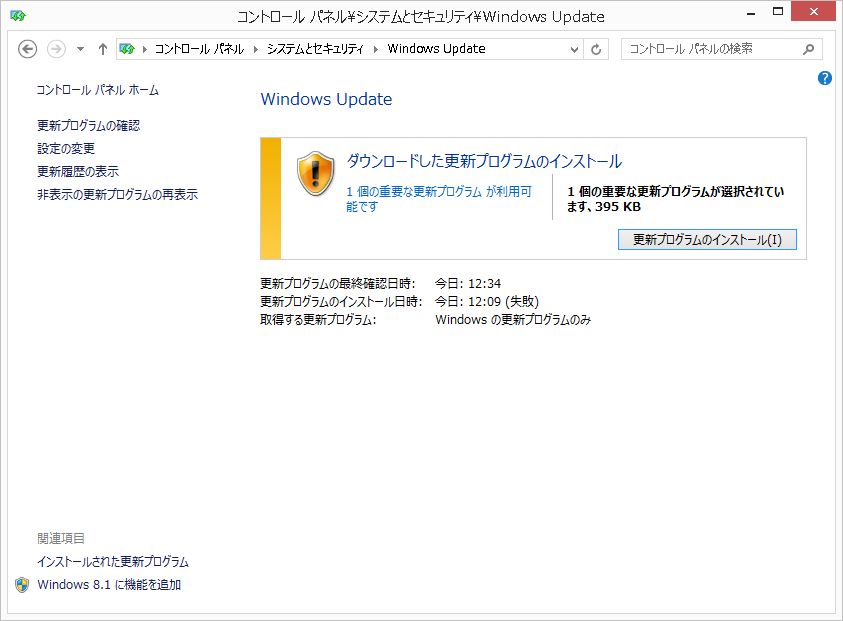Click 非表示の更新プログラムの再表示 link

[118, 195]
